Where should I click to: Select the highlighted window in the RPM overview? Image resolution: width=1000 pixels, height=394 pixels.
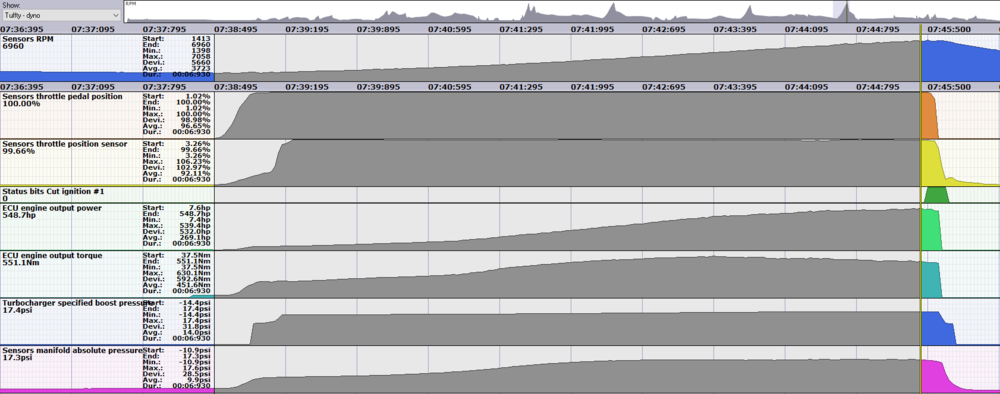[x=841, y=12]
